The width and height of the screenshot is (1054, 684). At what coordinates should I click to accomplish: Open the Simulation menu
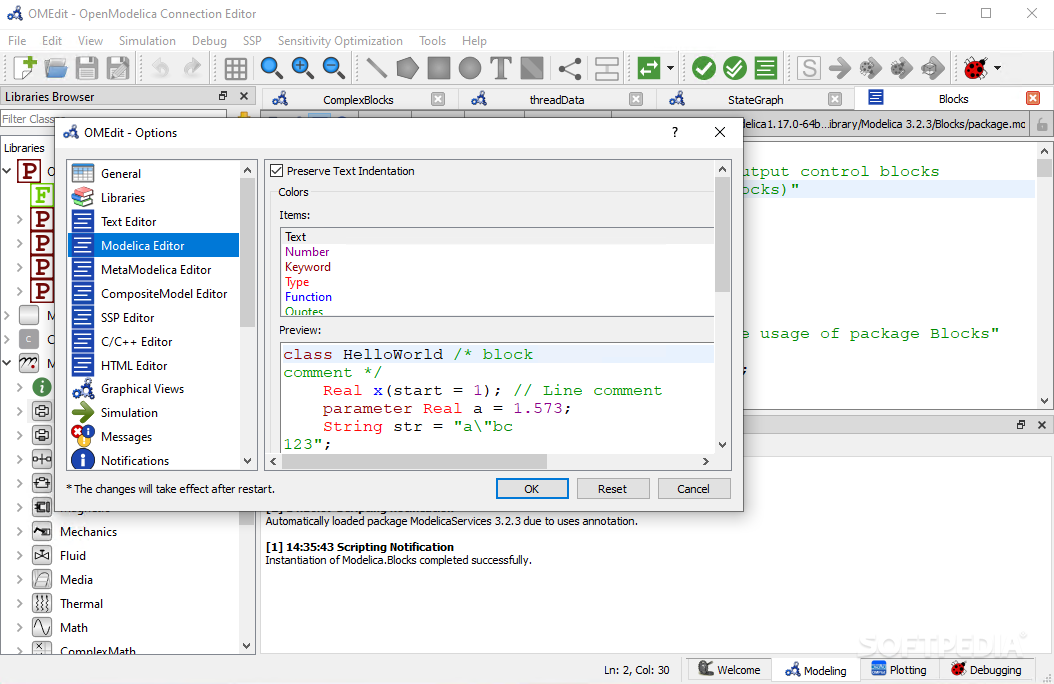click(147, 41)
